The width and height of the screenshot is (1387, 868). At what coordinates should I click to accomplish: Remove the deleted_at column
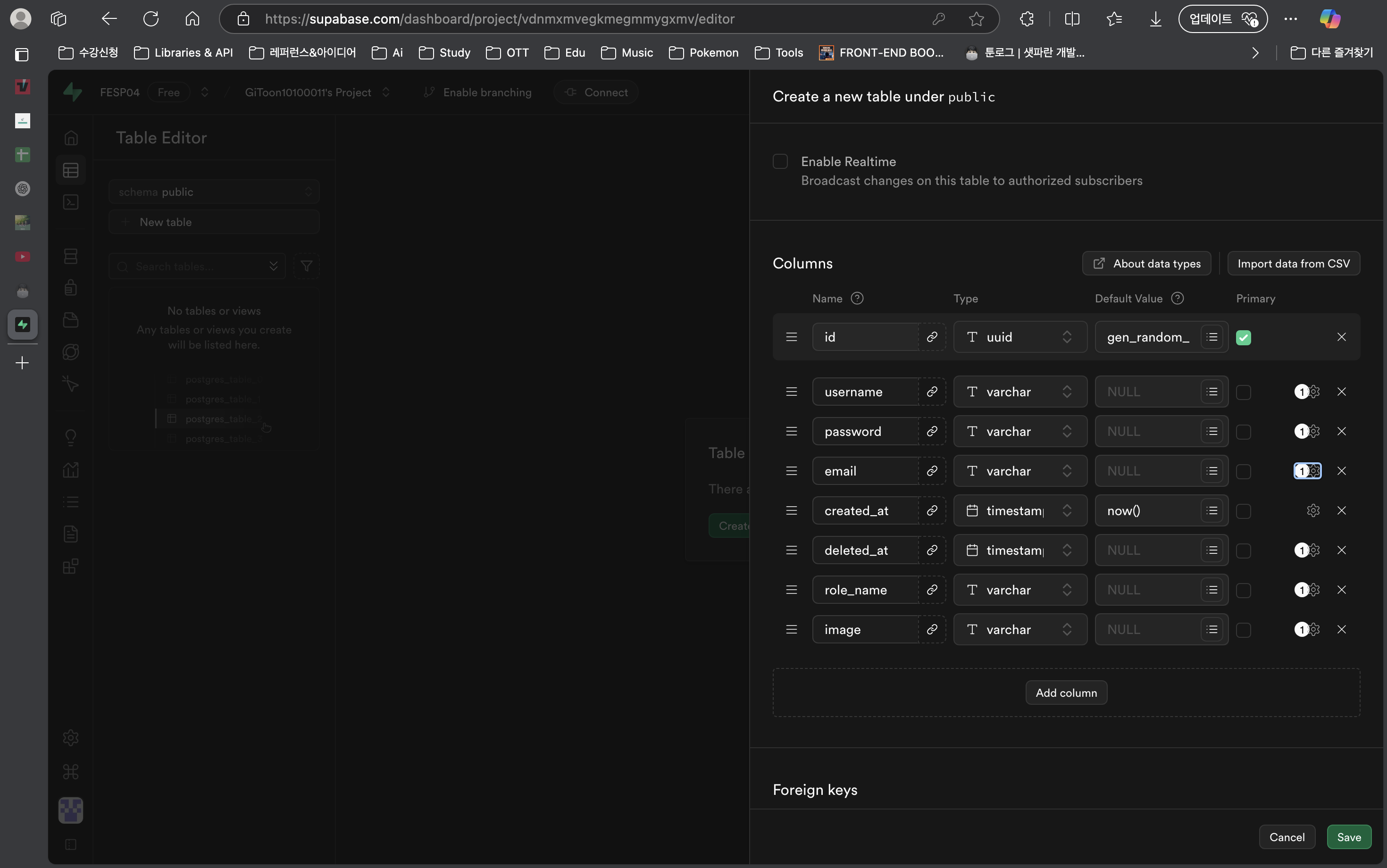(x=1342, y=550)
